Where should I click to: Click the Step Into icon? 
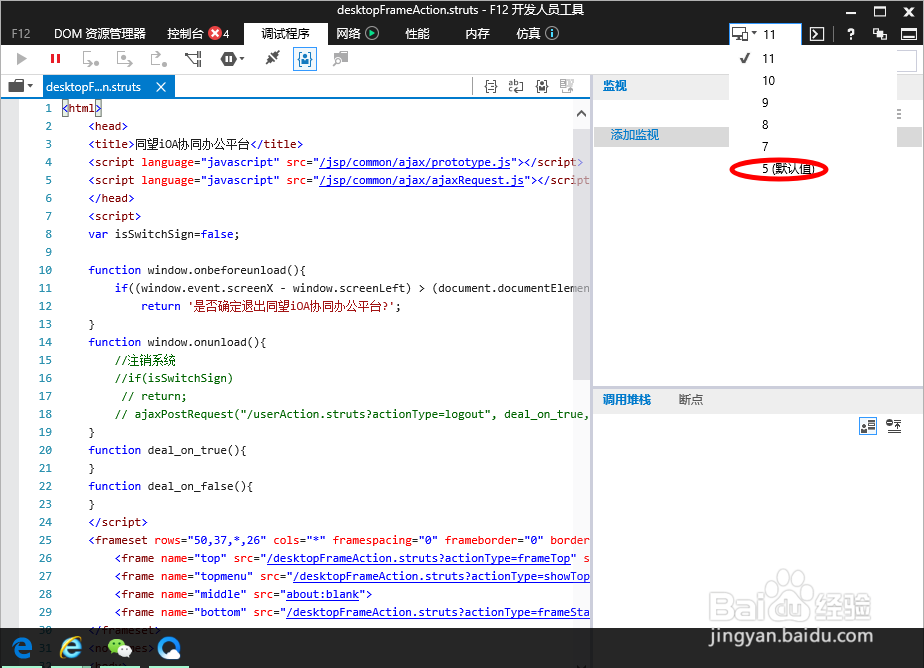click(x=90, y=59)
